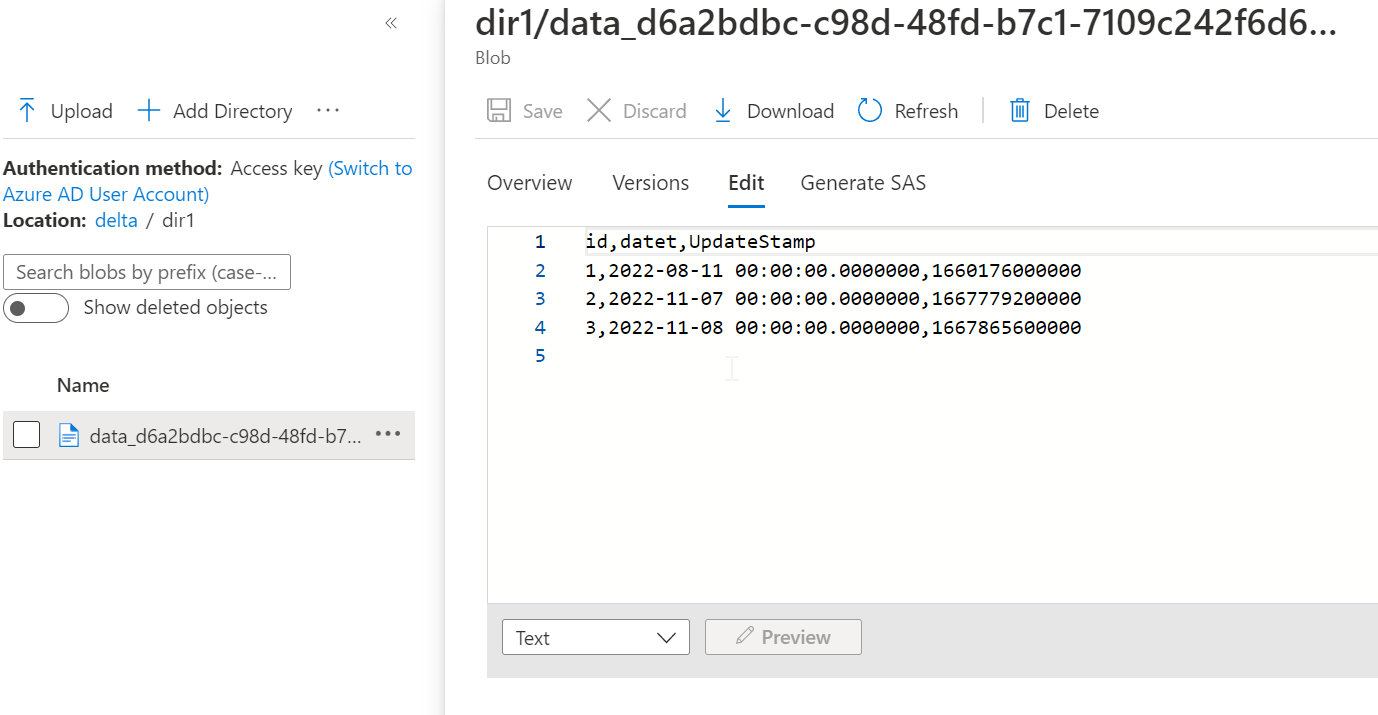This screenshot has height=715, width=1378.
Task: Click the Upload arrow icon
Action: click(27, 111)
